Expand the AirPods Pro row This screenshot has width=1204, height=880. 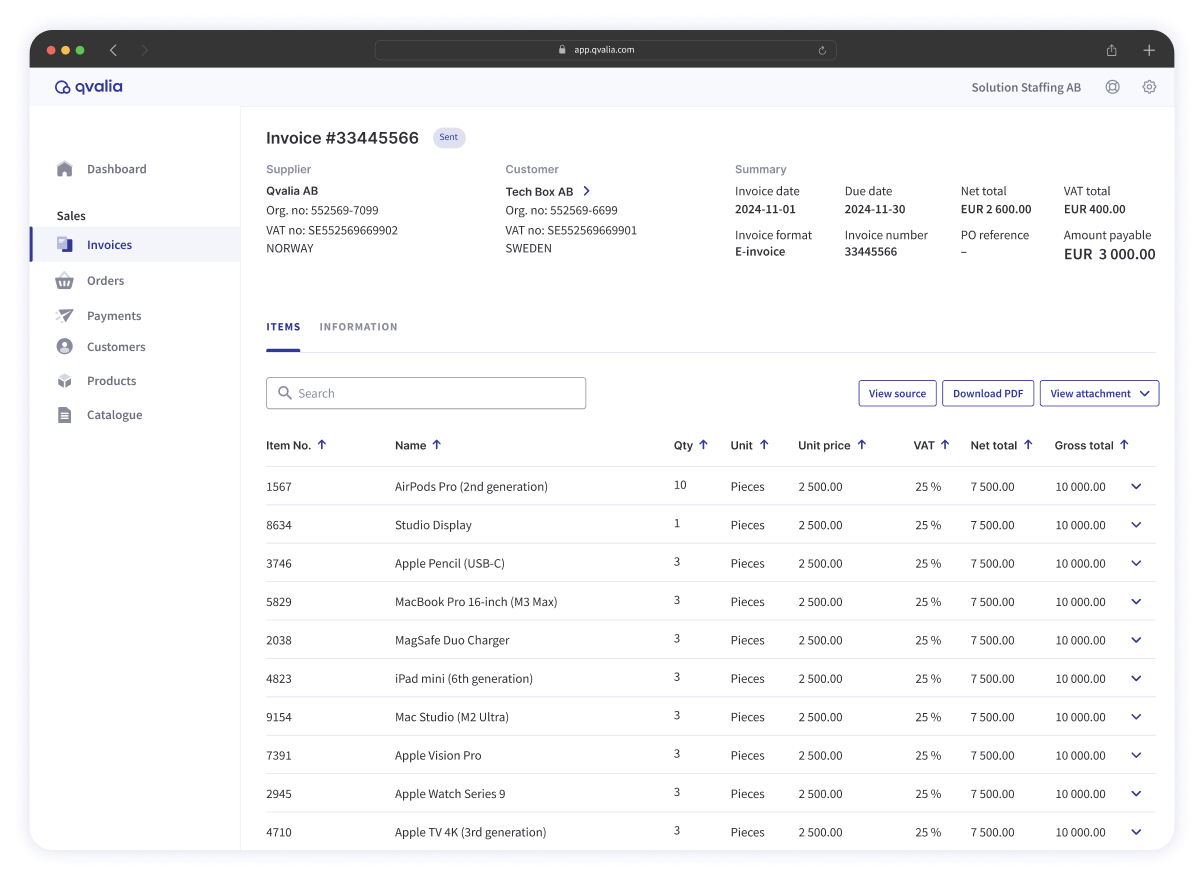[1136, 486]
